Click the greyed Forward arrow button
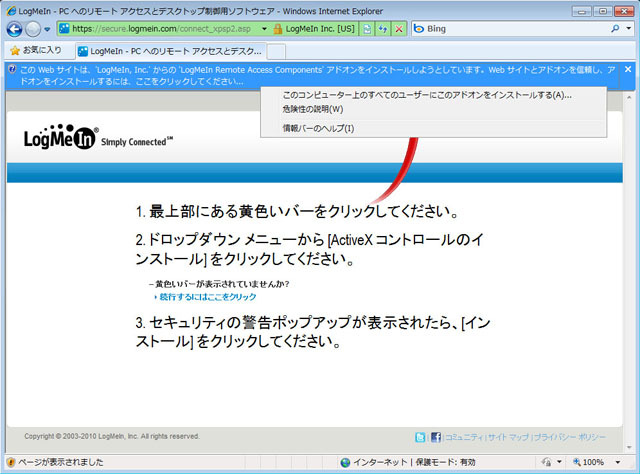 33,29
